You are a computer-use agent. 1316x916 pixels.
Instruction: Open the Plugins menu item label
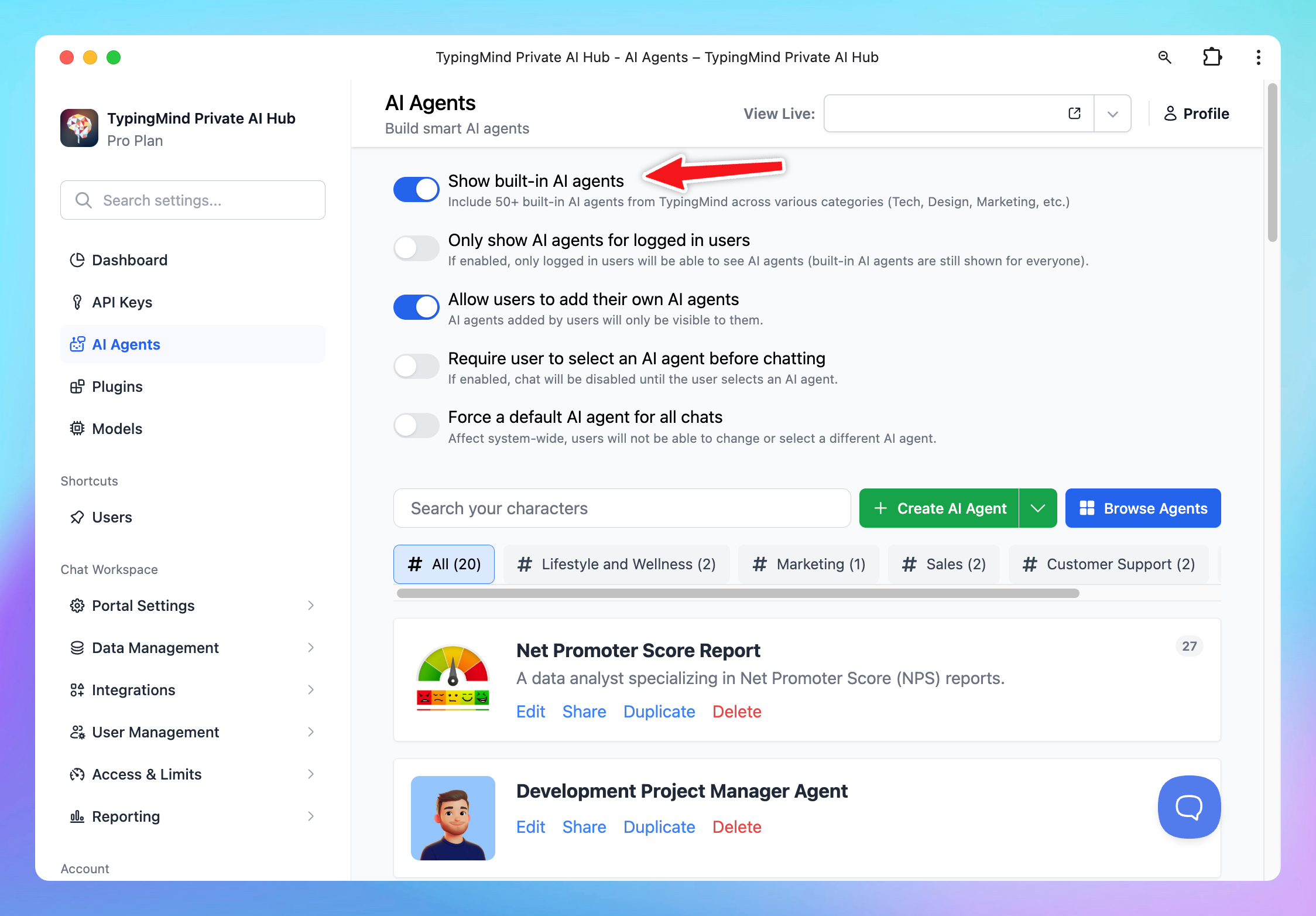click(x=117, y=387)
